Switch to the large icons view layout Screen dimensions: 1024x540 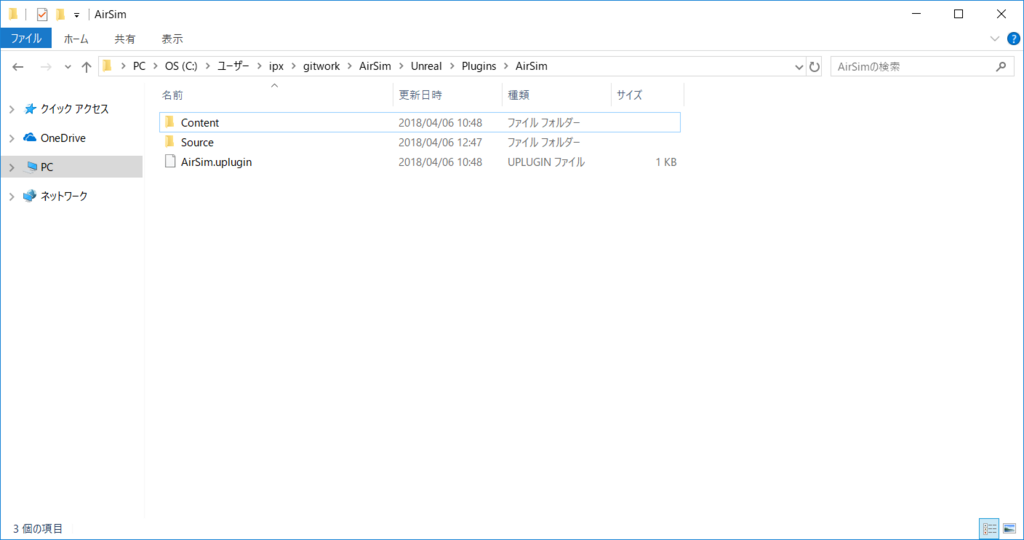coord(1009,528)
